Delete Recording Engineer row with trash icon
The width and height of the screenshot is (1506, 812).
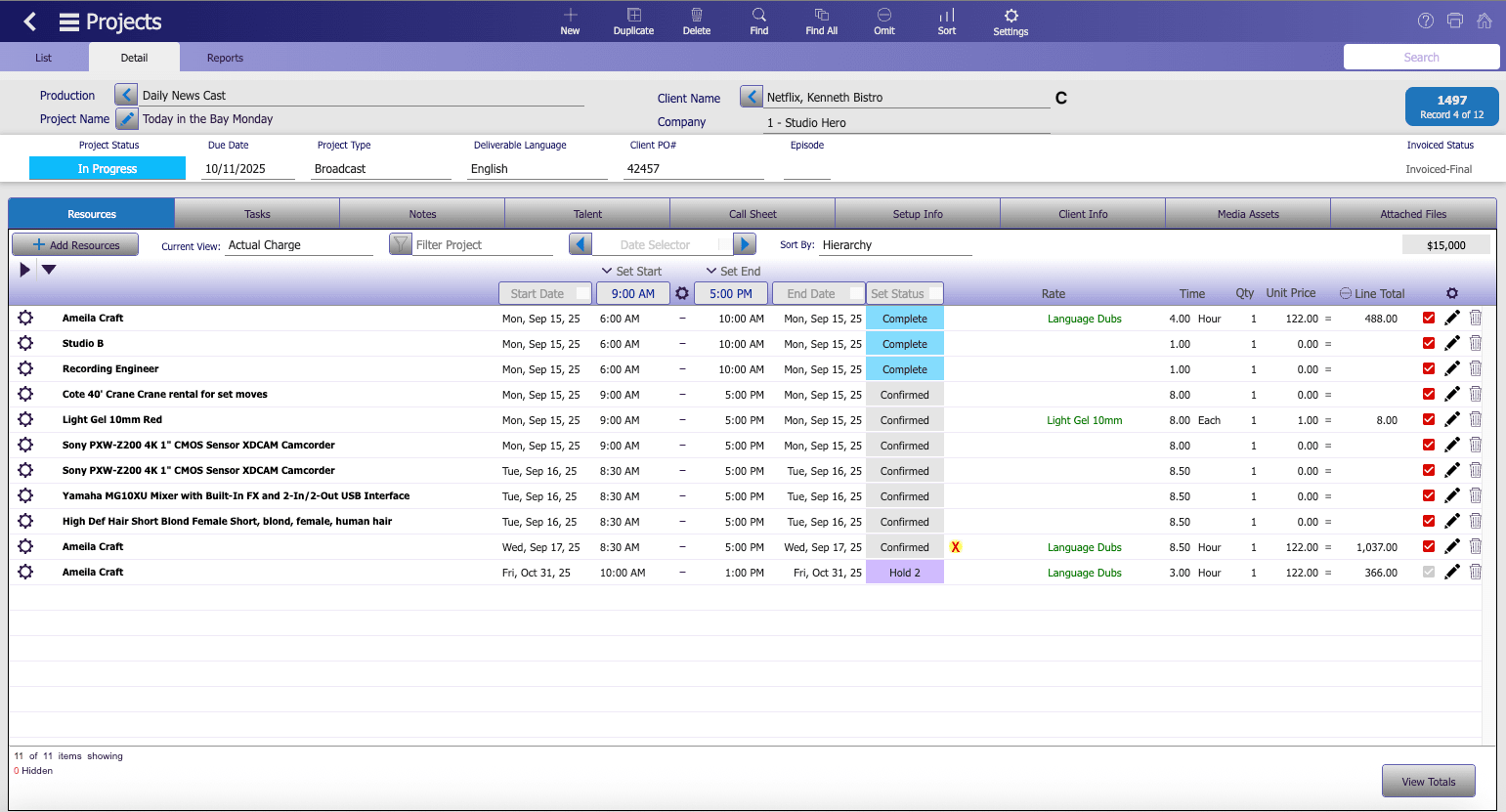pyautogui.click(x=1476, y=368)
